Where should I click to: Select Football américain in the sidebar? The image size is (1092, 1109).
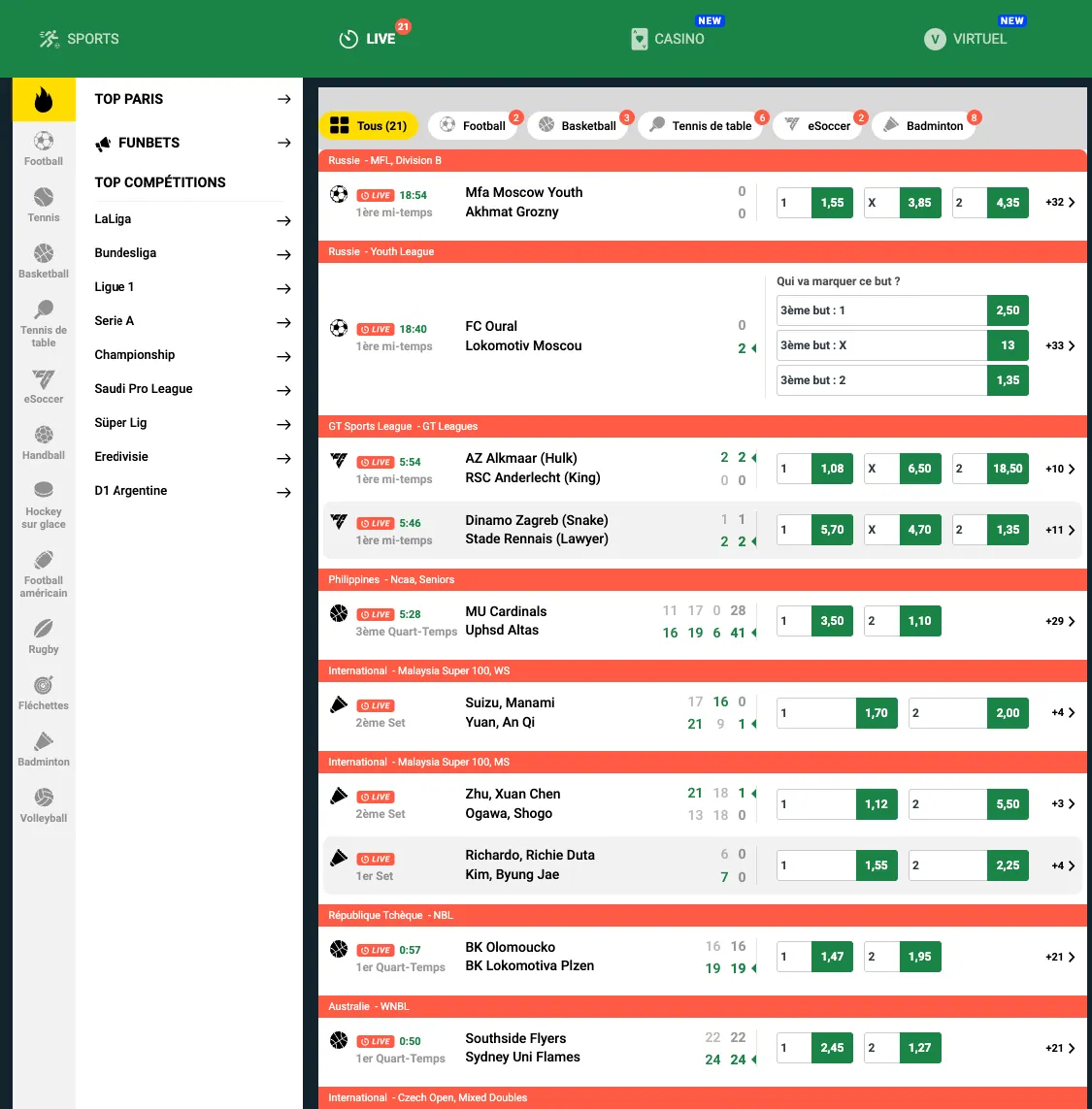[44, 574]
